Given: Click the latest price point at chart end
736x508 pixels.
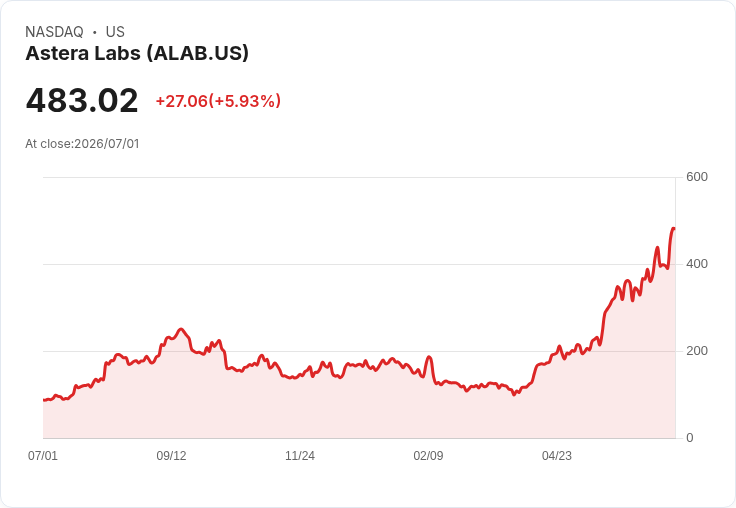Looking at the screenshot, I should [674, 229].
